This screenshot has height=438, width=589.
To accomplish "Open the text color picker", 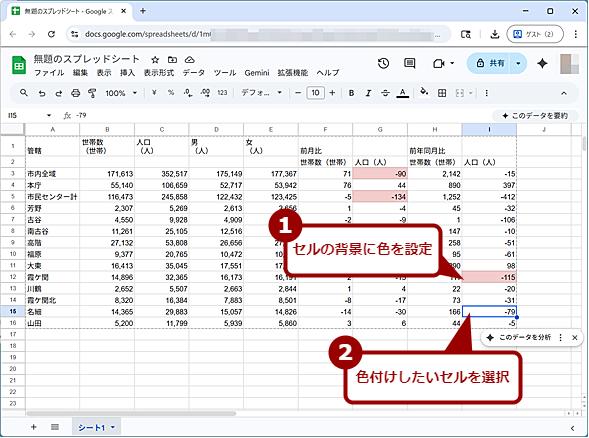I will (402, 93).
